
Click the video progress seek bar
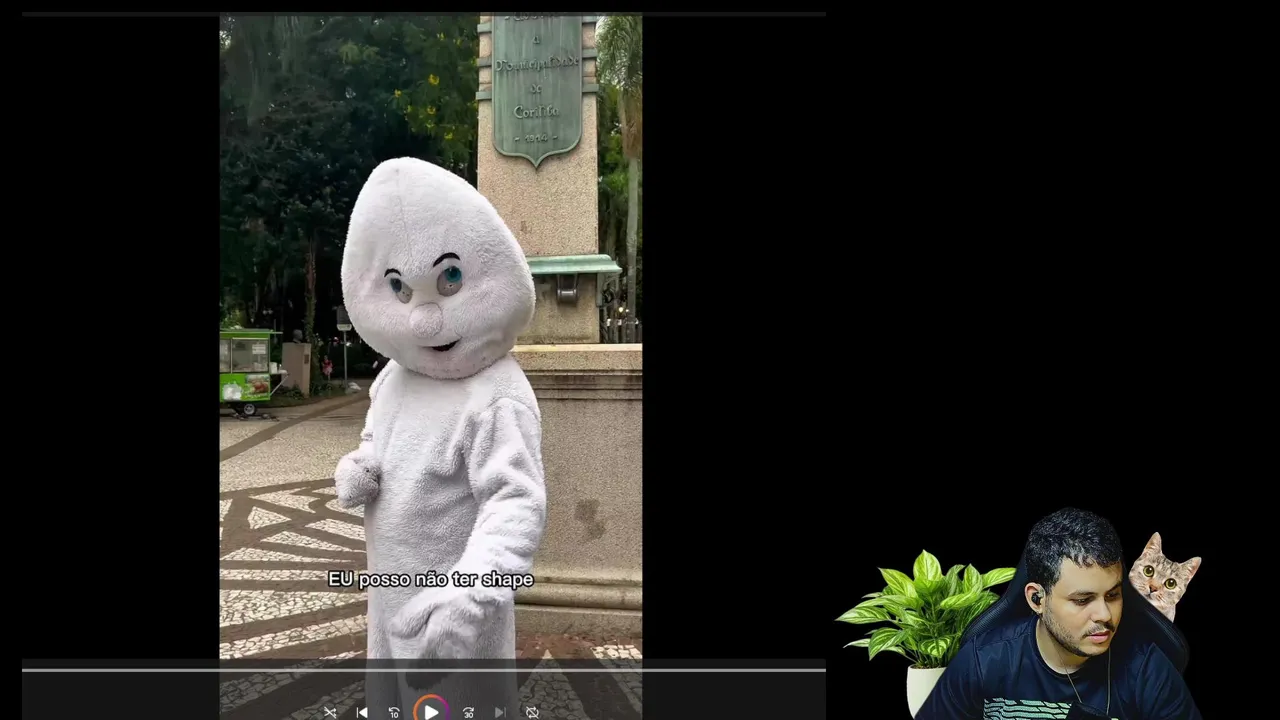(x=424, y=669)
